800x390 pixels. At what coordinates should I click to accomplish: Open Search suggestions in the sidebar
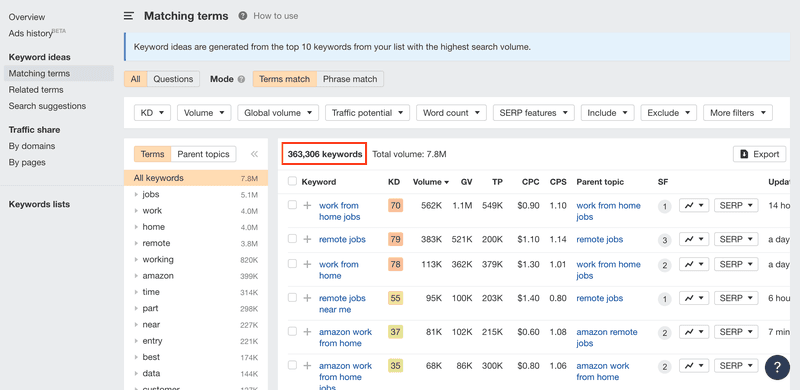point(47,106)
